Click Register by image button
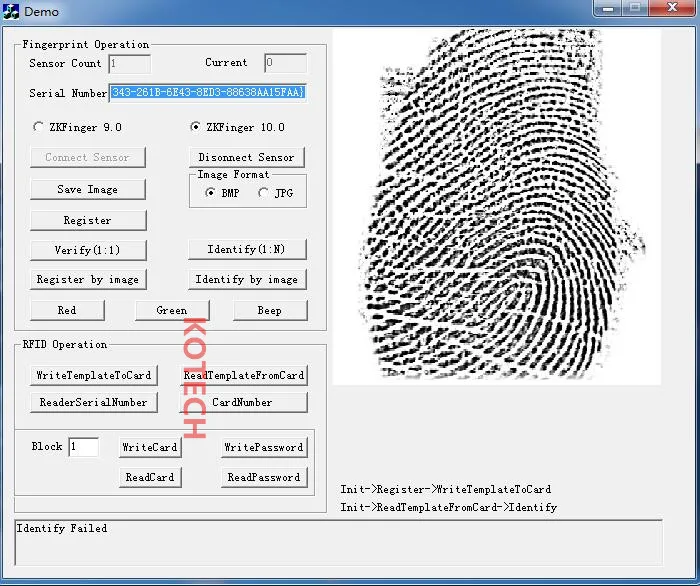 coord(88,280)
